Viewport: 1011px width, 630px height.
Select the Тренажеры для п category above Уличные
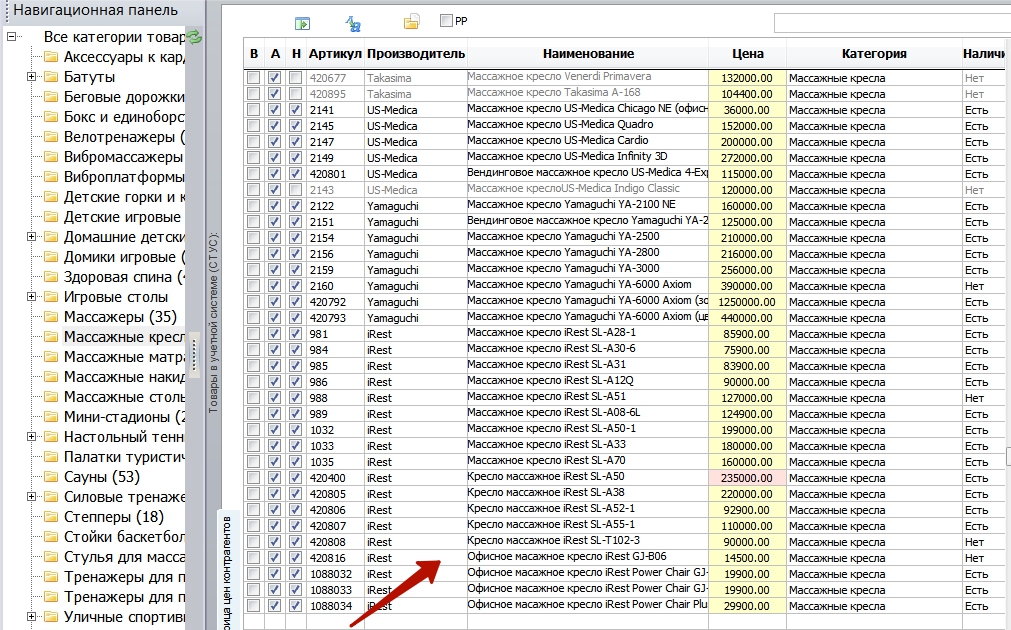[124, 596]
